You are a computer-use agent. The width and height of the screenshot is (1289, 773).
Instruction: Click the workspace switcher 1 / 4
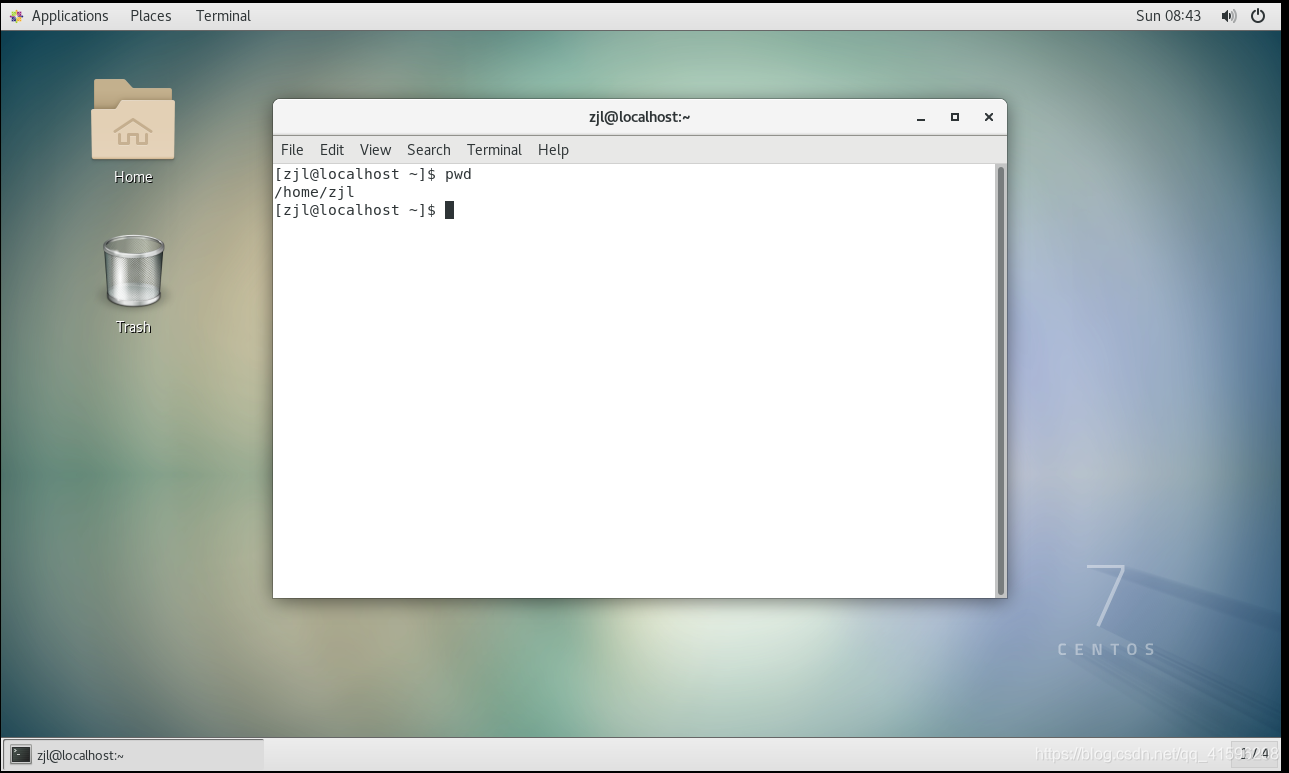pyautogui.click(x=1255, y=754)
